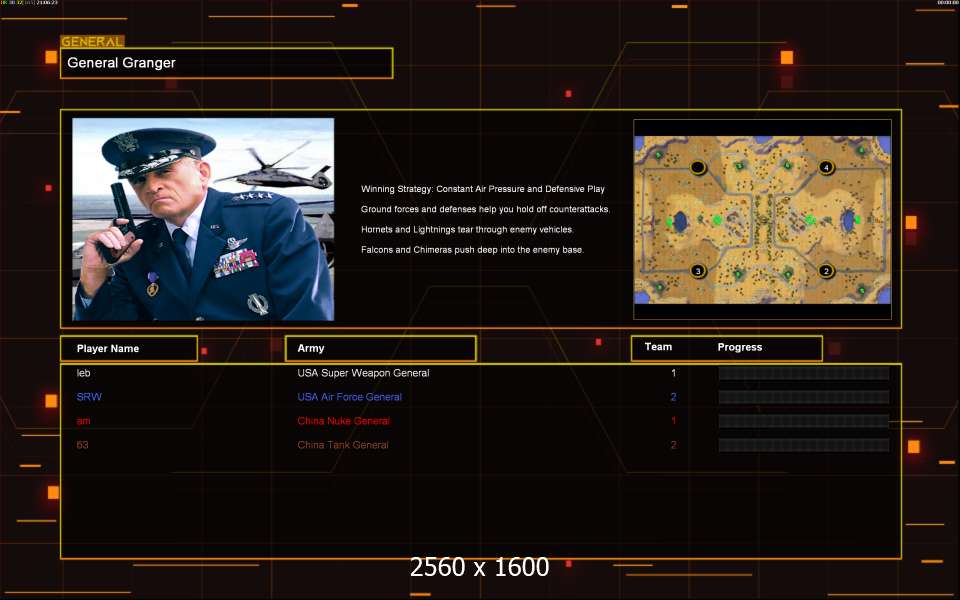Click the progress bar for SRW
Screen dimensions: 960x600
[x=803, y=397]
